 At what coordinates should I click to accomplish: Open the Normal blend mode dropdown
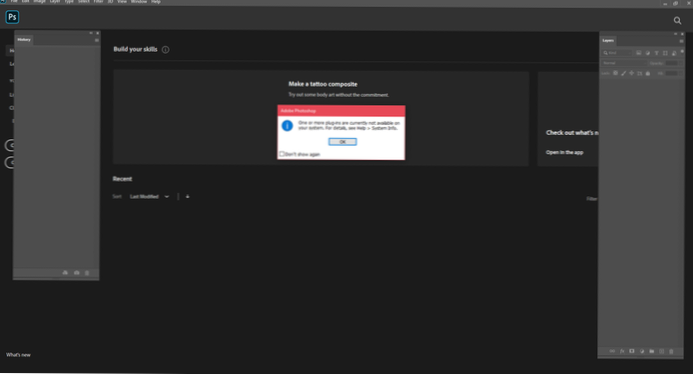(x=623, y=63)
